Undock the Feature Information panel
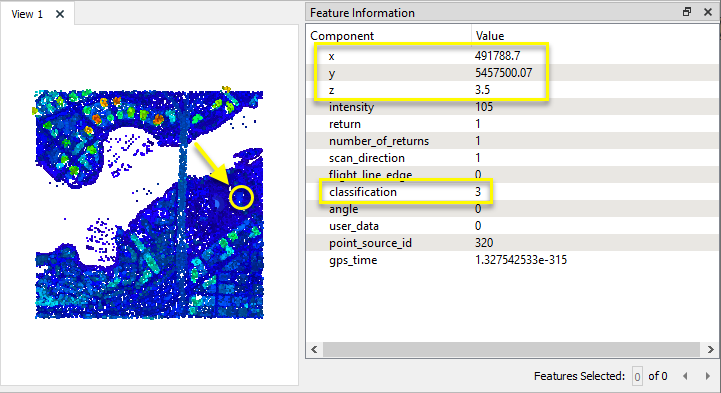 [x=687, y=12]
